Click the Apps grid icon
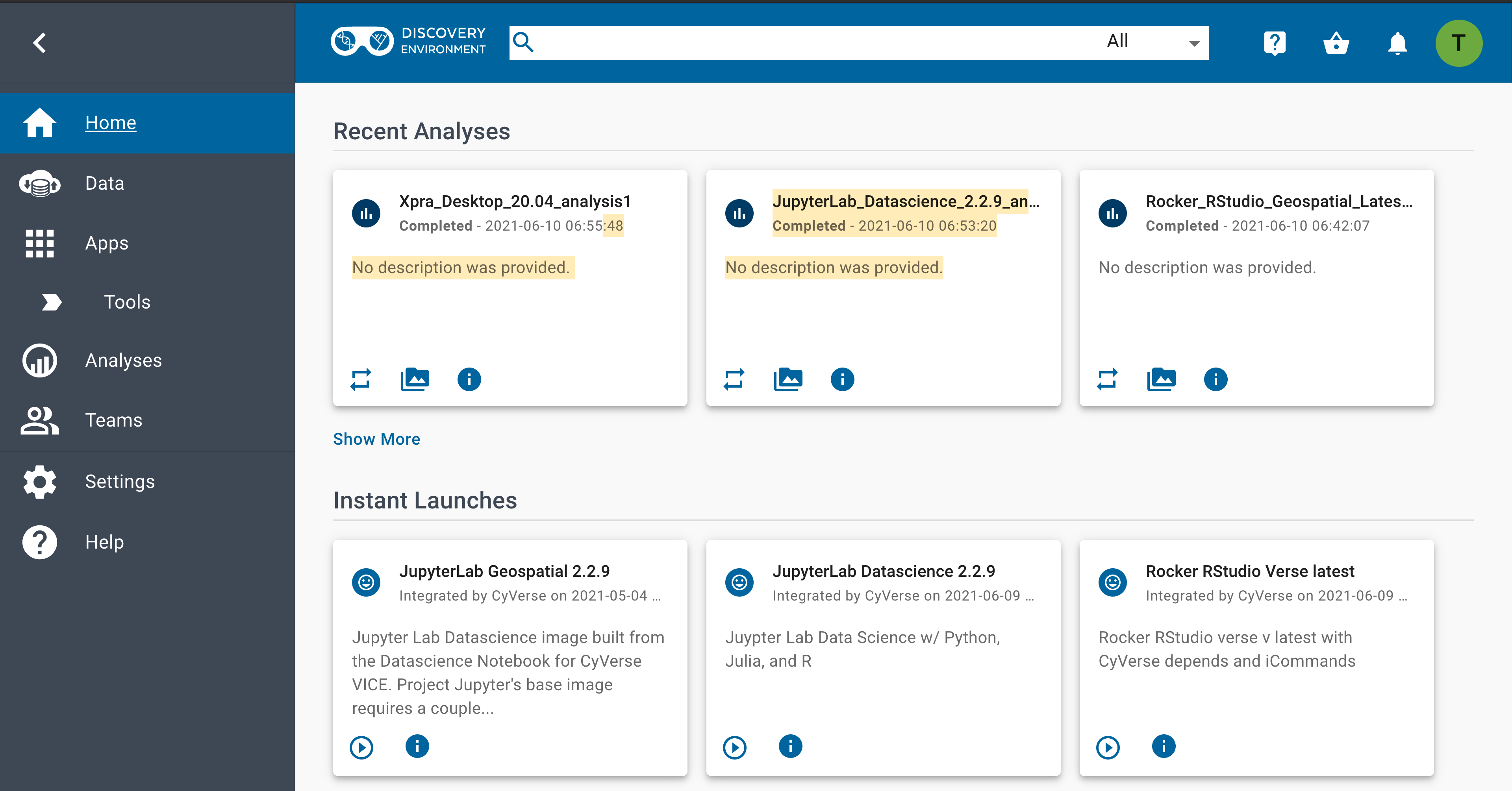Viewport: 1512px width, 791px height. click(39, 243)
